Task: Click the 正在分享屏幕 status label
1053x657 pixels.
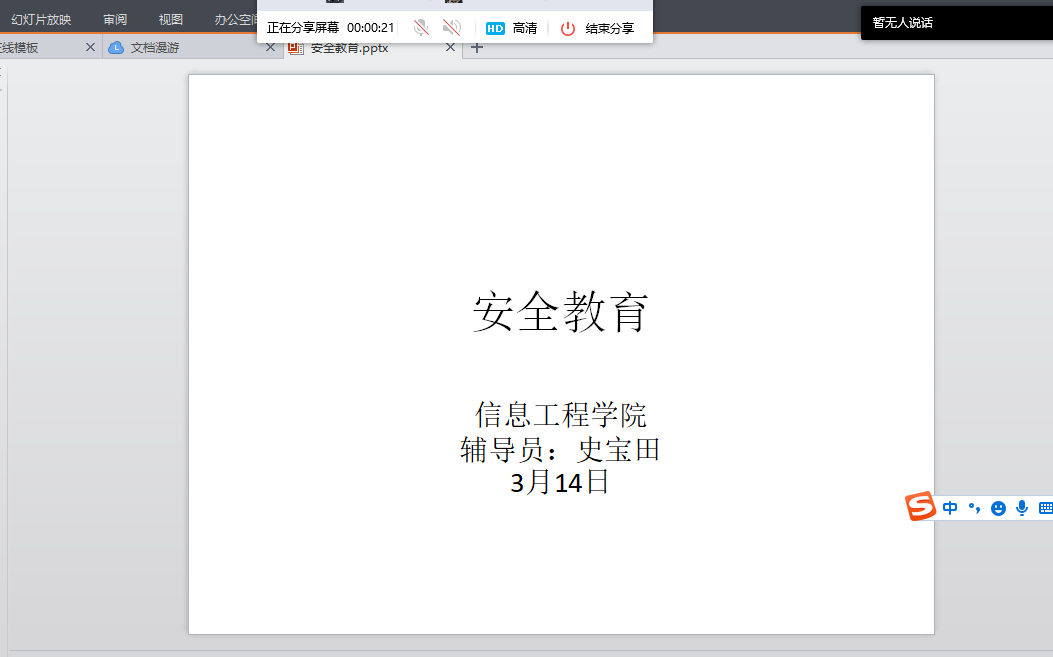Action: [x=303, y=28]
